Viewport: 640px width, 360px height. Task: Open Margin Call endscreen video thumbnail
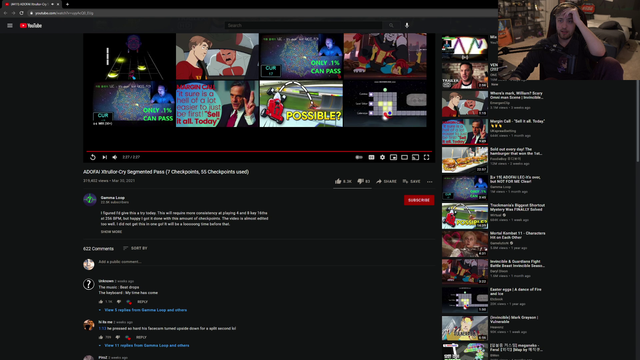coord(217,104)
